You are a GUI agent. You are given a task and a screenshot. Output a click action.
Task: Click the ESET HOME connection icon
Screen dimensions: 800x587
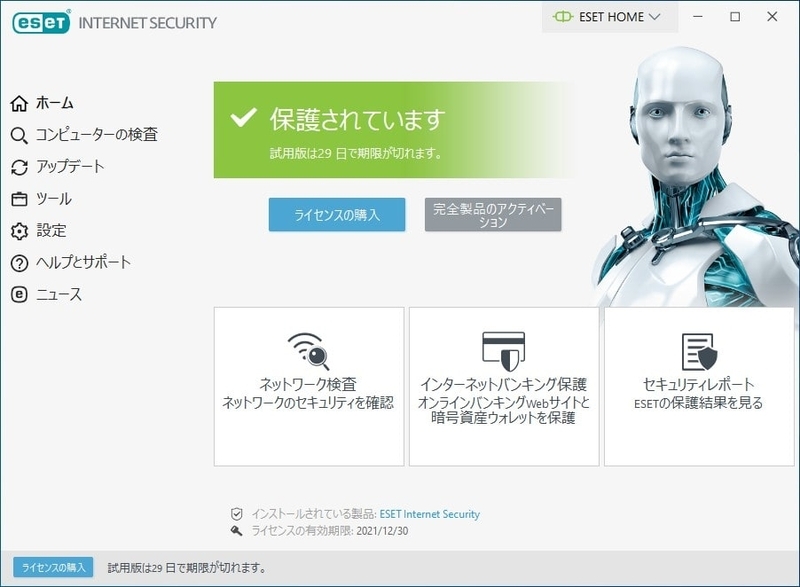coord(563,17)
